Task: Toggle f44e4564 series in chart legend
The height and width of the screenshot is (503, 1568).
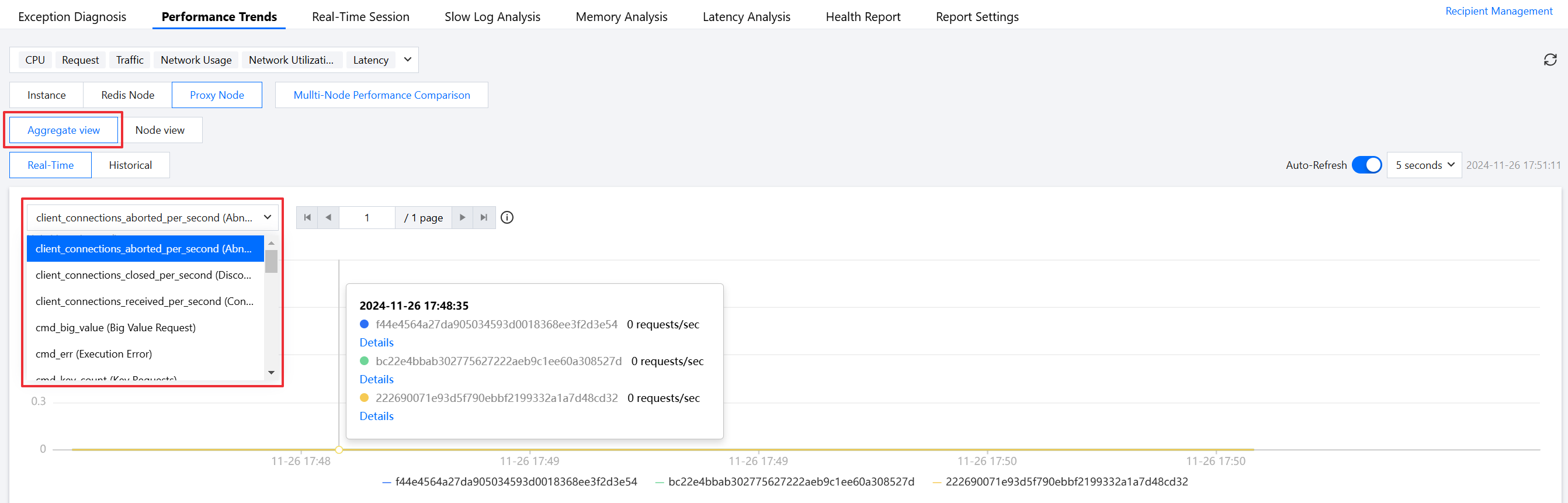Action: coord(515,482)
